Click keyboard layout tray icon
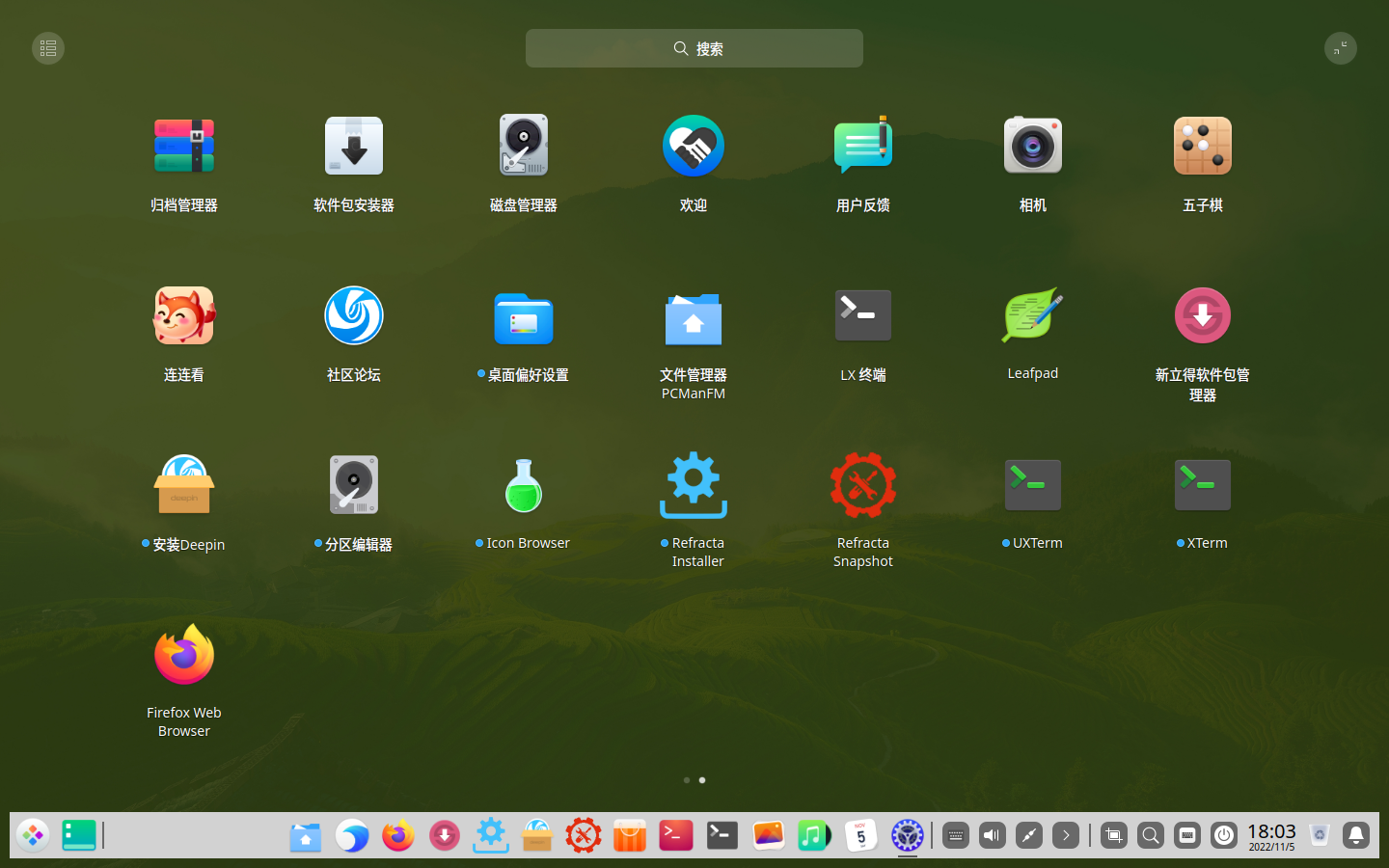The height and width of the screenshot is (868, 1389). point(1187,835)
